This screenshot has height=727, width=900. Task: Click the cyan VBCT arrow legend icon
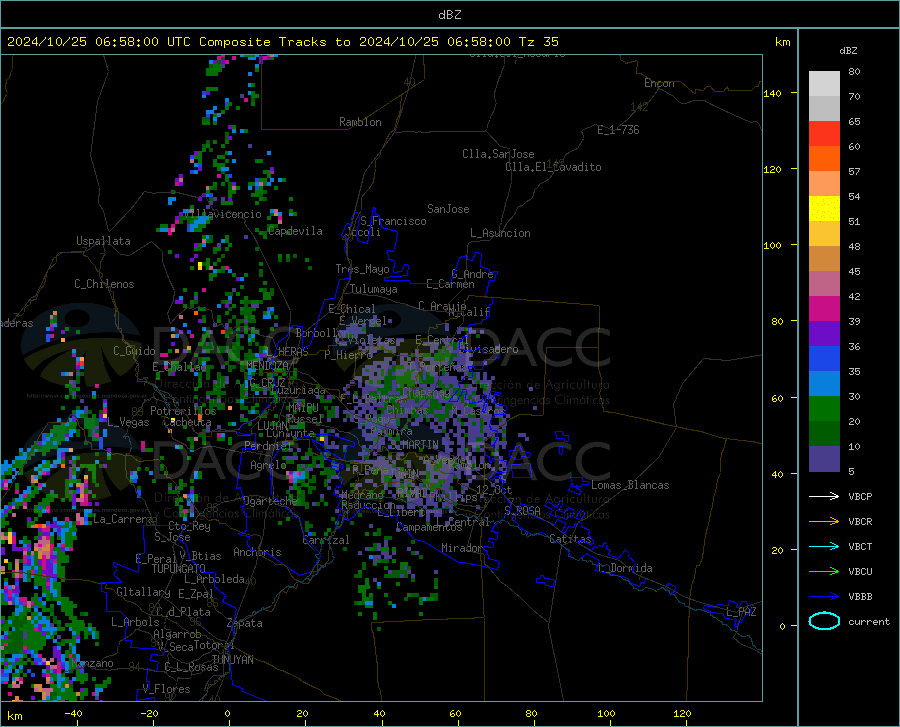pos(824,546)
